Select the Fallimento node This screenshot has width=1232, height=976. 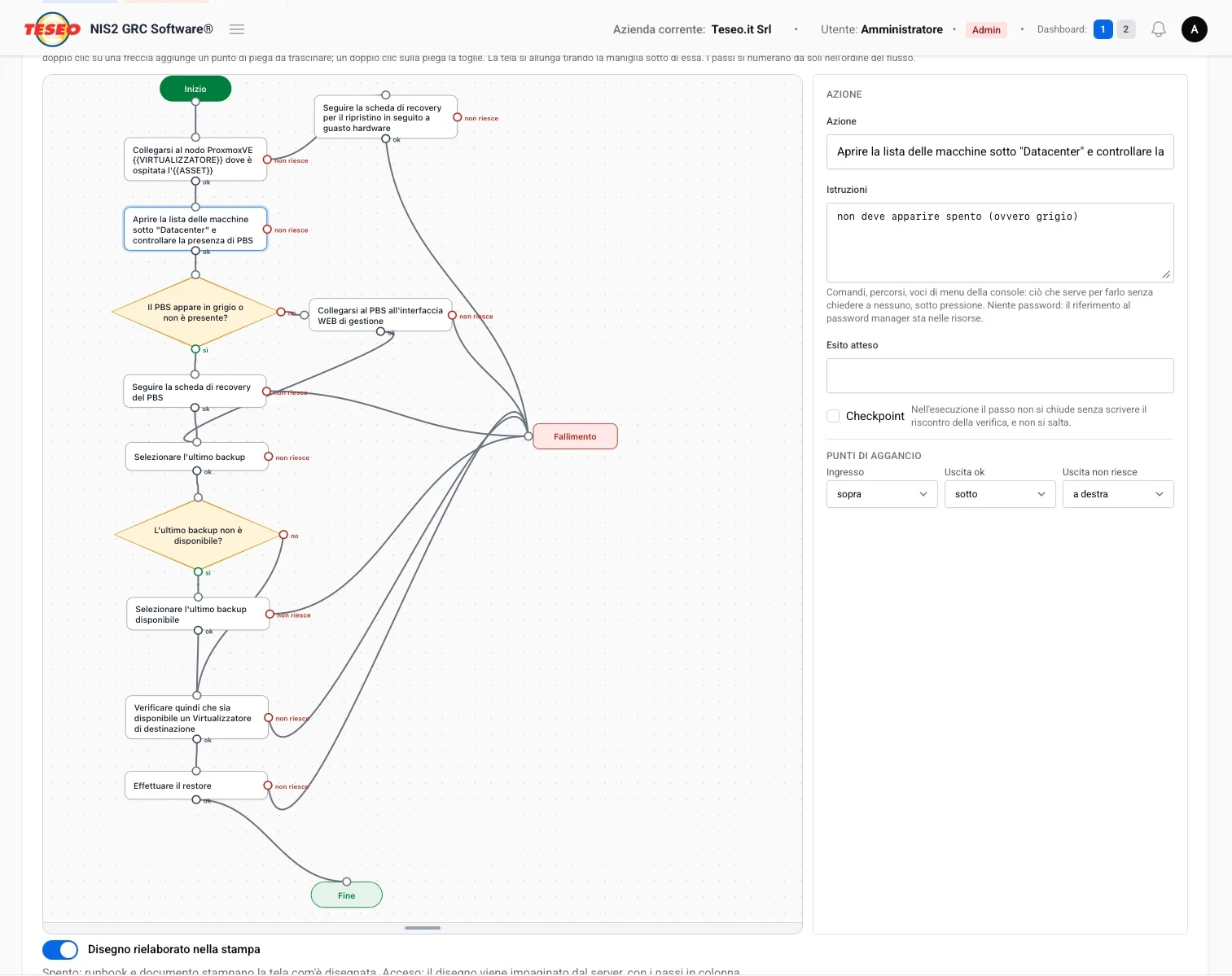(575, 436)
